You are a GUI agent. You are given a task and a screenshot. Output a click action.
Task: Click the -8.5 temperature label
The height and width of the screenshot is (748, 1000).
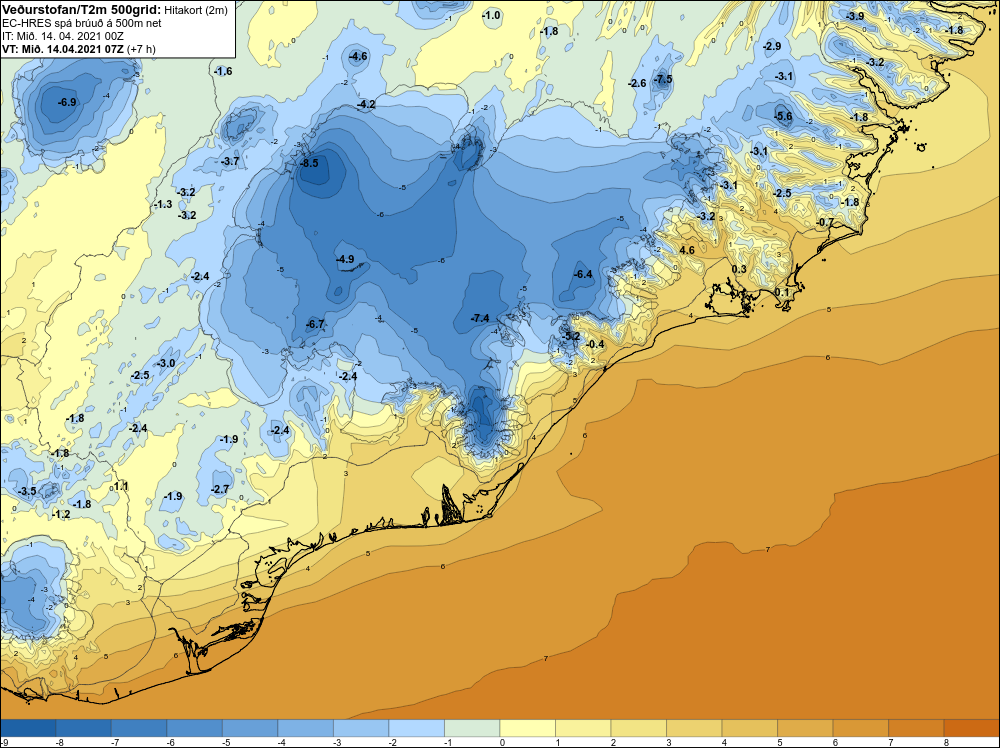click(309, 163)
